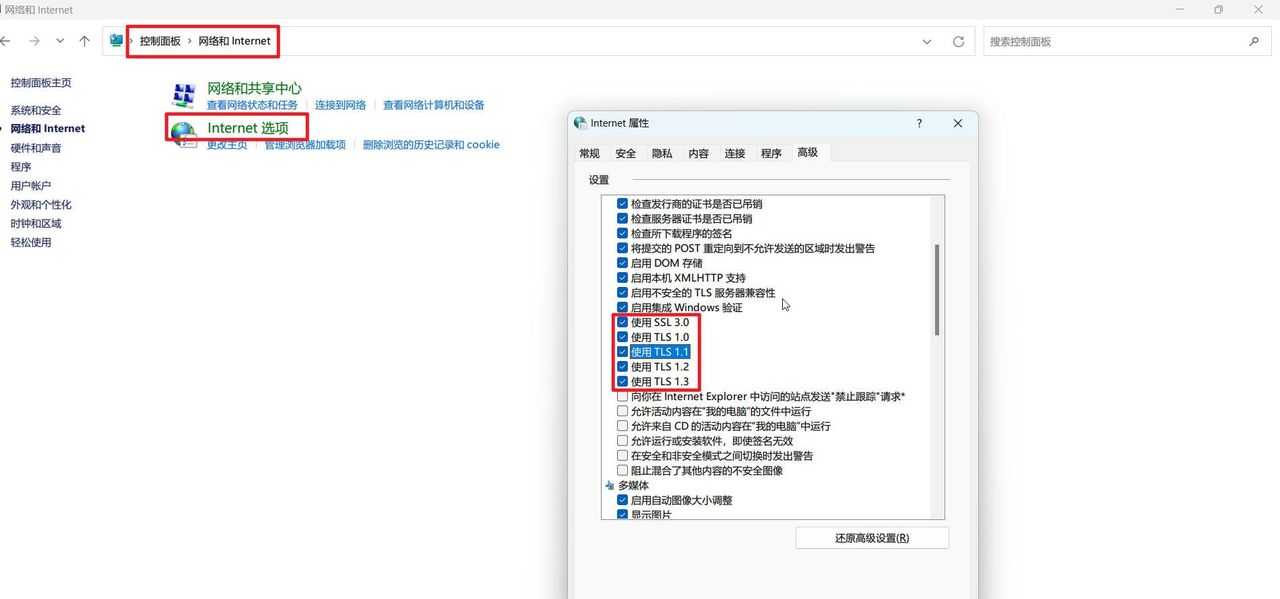Screen dimensions: 1280x599
Task: Enable 在安全和非安全模式之间切换时发出警告
Action: pos(623,456)
